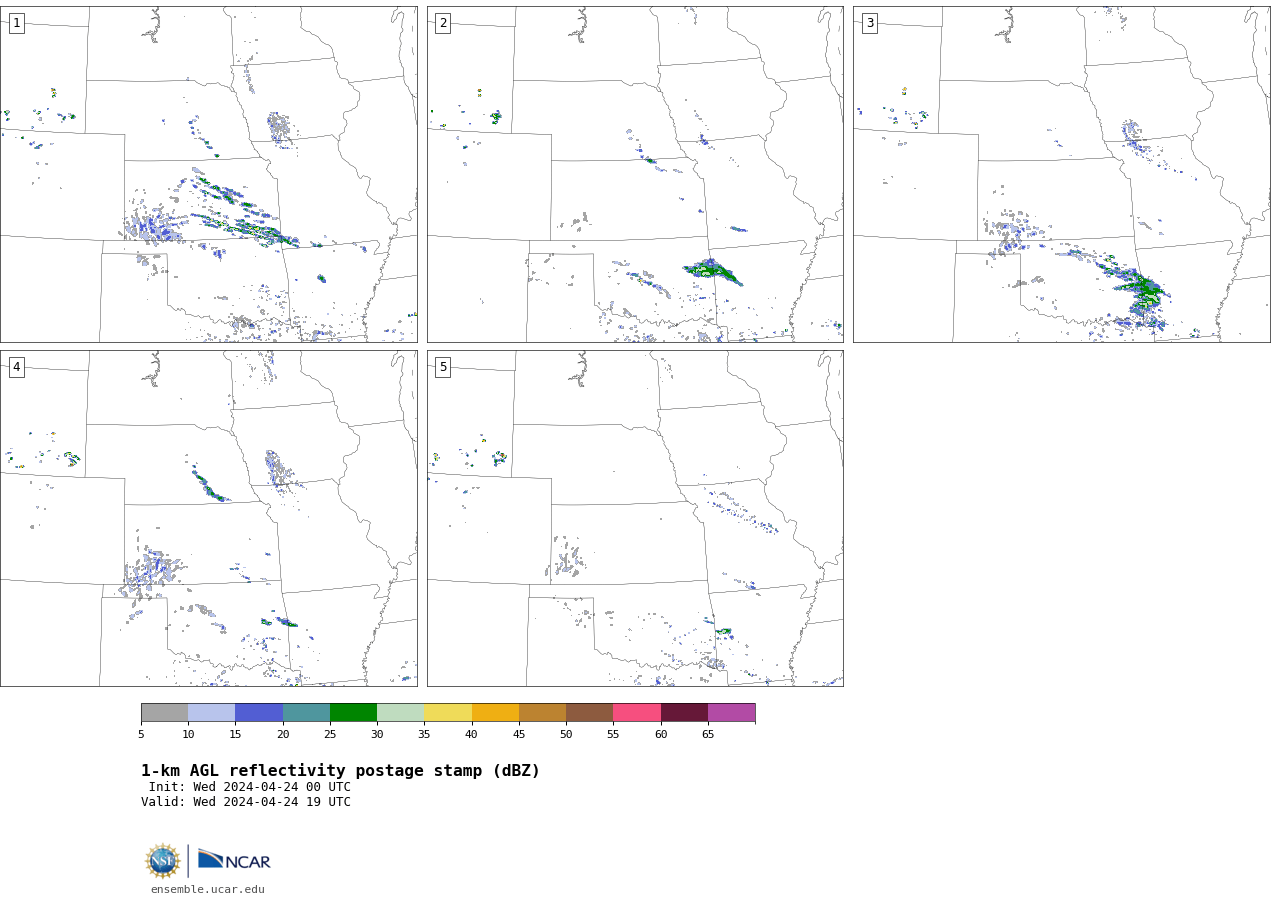Open ensemble member 3 reflectivity map
The image size is (1280, 901).
[x=1062, y=174]
